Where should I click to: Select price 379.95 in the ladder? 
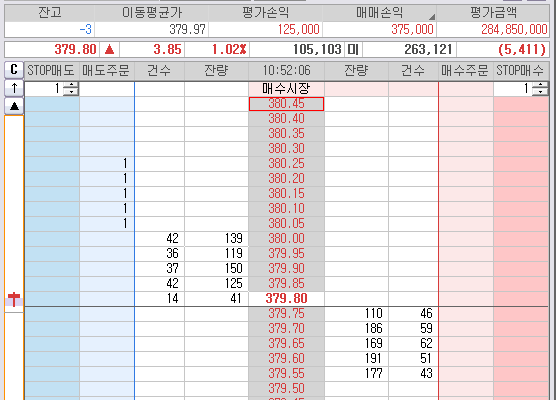pos(286,254)
